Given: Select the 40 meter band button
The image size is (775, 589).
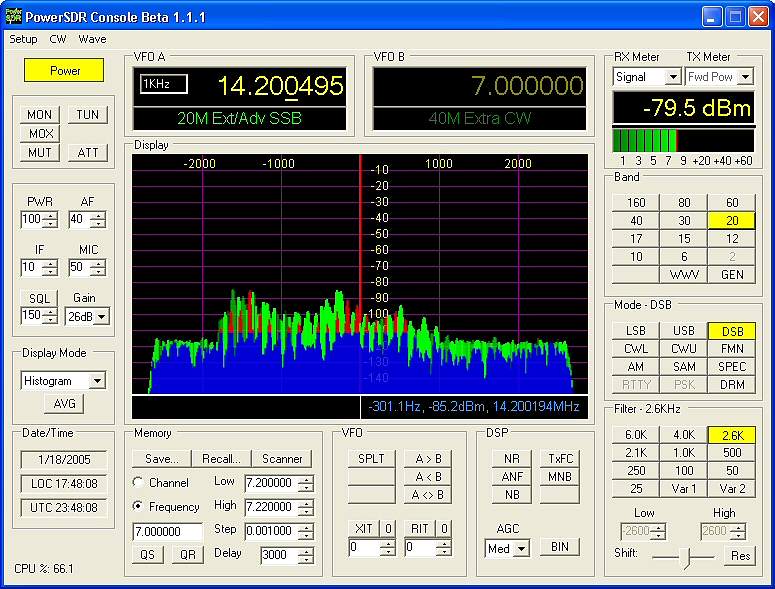Looking at the screenshot, I should point(636,221).
